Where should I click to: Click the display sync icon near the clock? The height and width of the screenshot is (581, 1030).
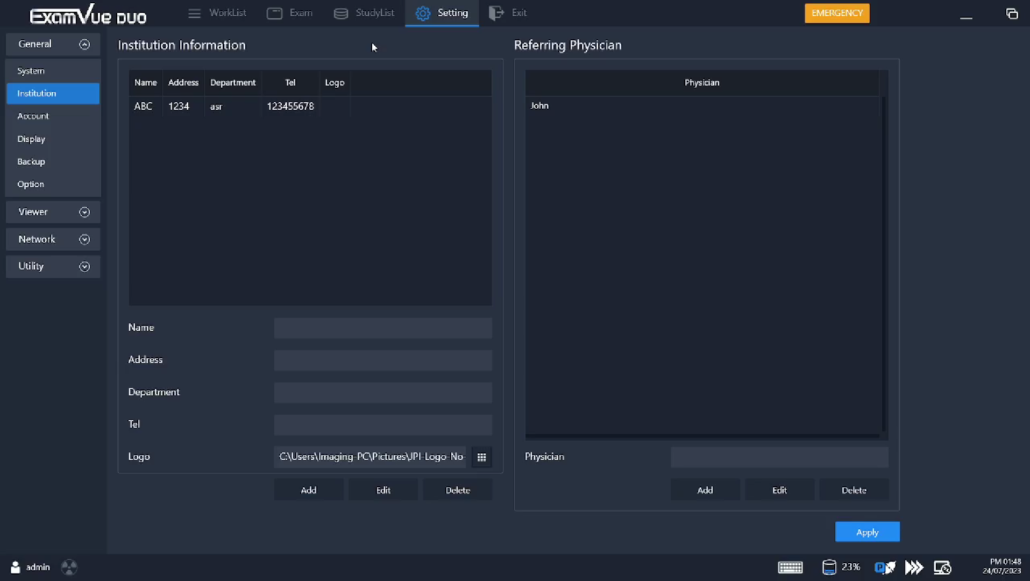(x=941, y=566)
